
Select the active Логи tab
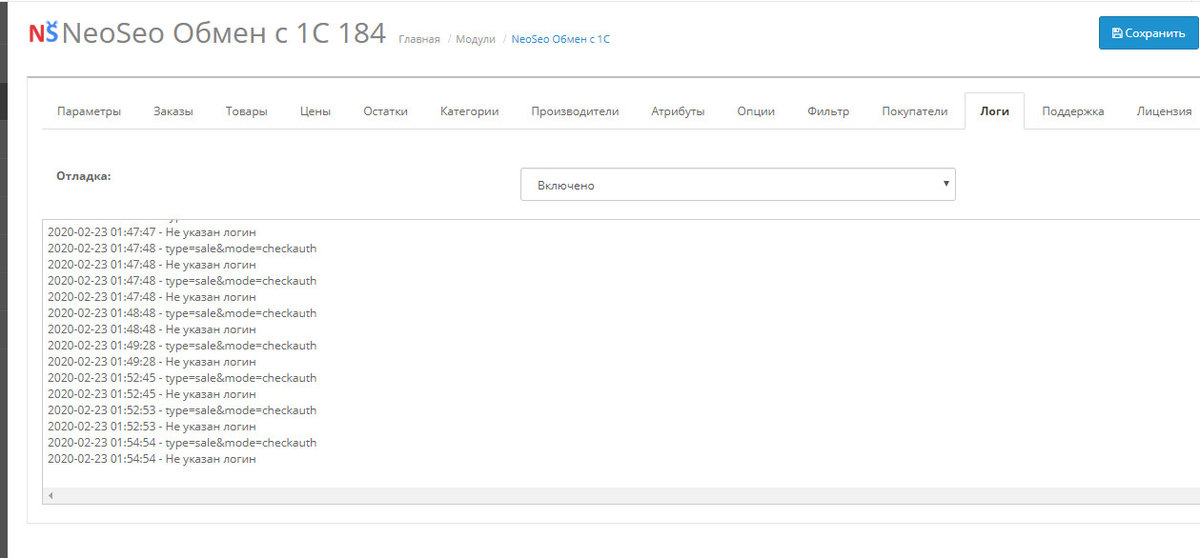click(994, 111)
